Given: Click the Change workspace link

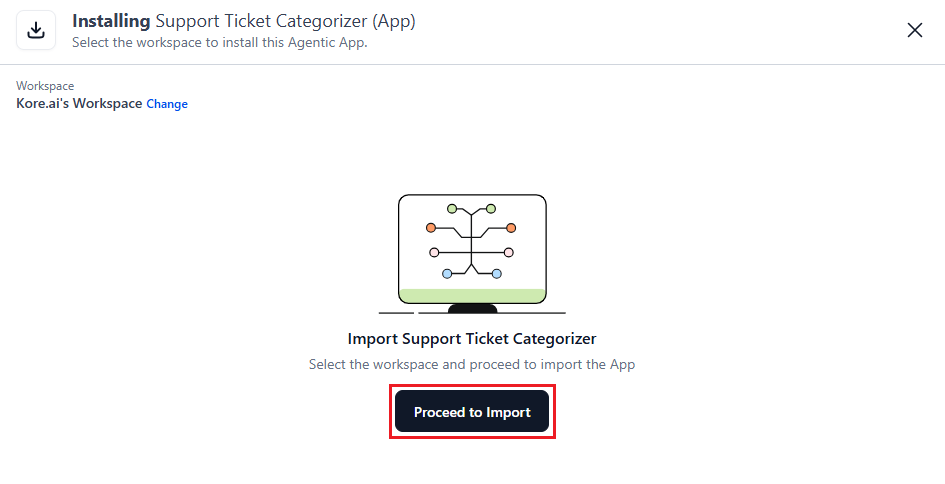Looking at the screenshot, I should coord(167,104).
